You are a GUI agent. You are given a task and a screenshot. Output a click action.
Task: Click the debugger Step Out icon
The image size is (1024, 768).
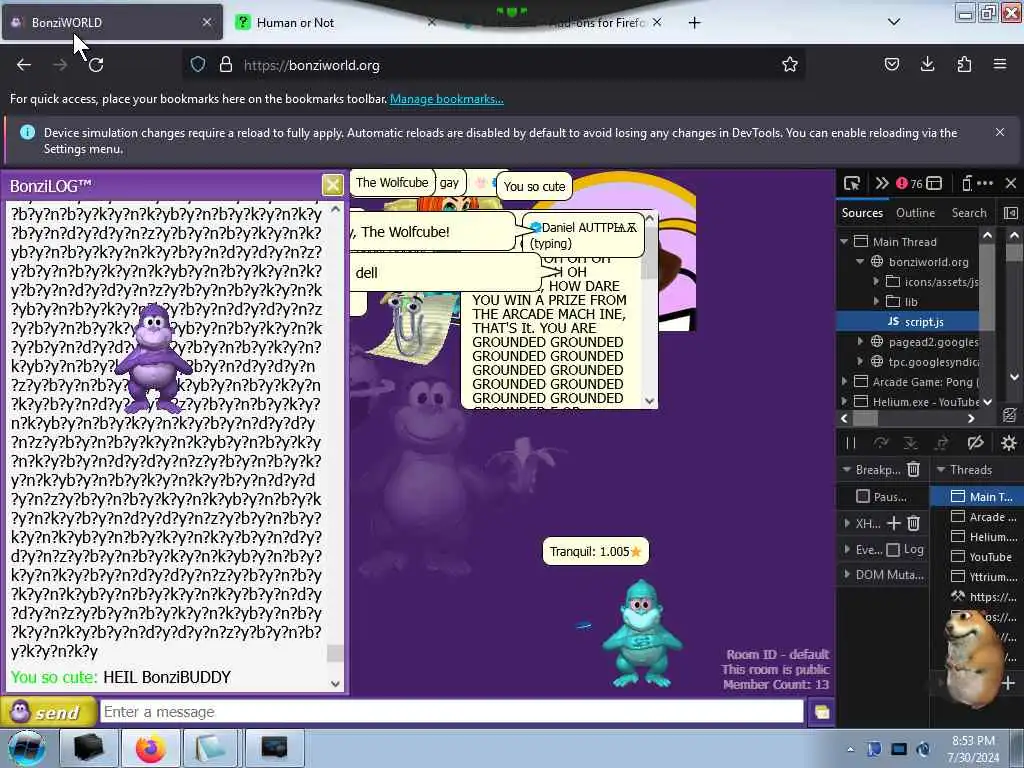[x=941, y=443]
